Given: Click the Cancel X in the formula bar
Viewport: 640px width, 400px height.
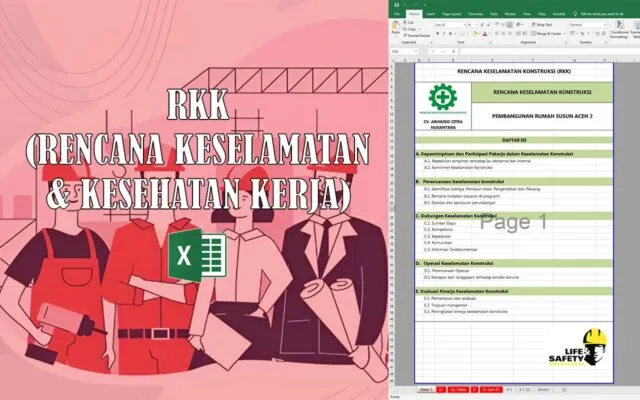Looking at the screenshot, I should (x=433, y=51).
